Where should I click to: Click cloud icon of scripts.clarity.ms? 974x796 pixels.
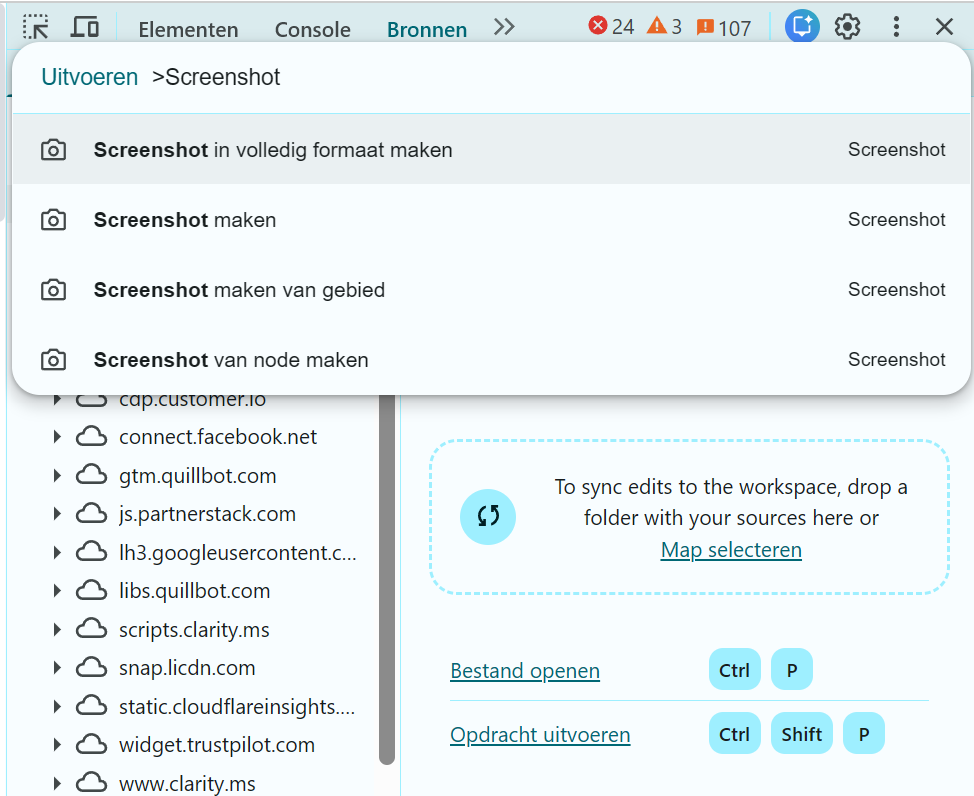click(x=91, y=629)
